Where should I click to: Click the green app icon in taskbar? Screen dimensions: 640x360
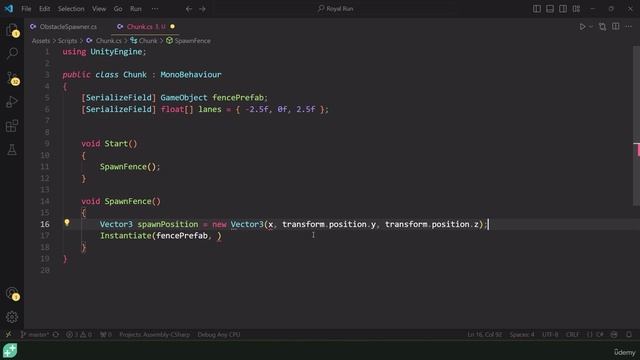10,351
